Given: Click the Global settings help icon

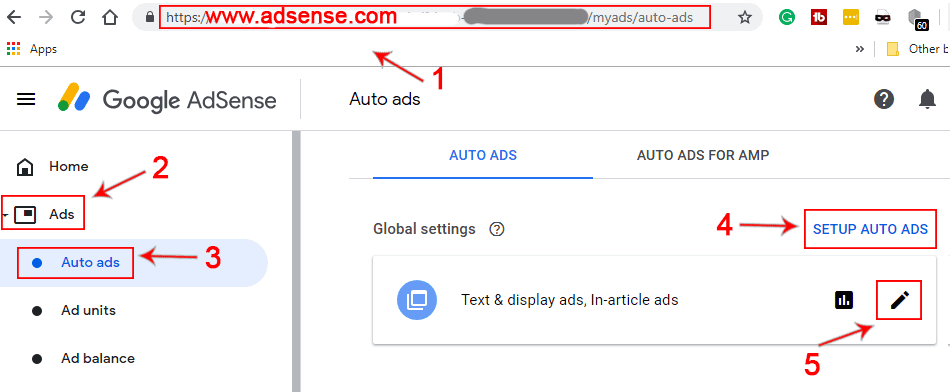Looking at the screenshot, I should (x=497, y=230).
